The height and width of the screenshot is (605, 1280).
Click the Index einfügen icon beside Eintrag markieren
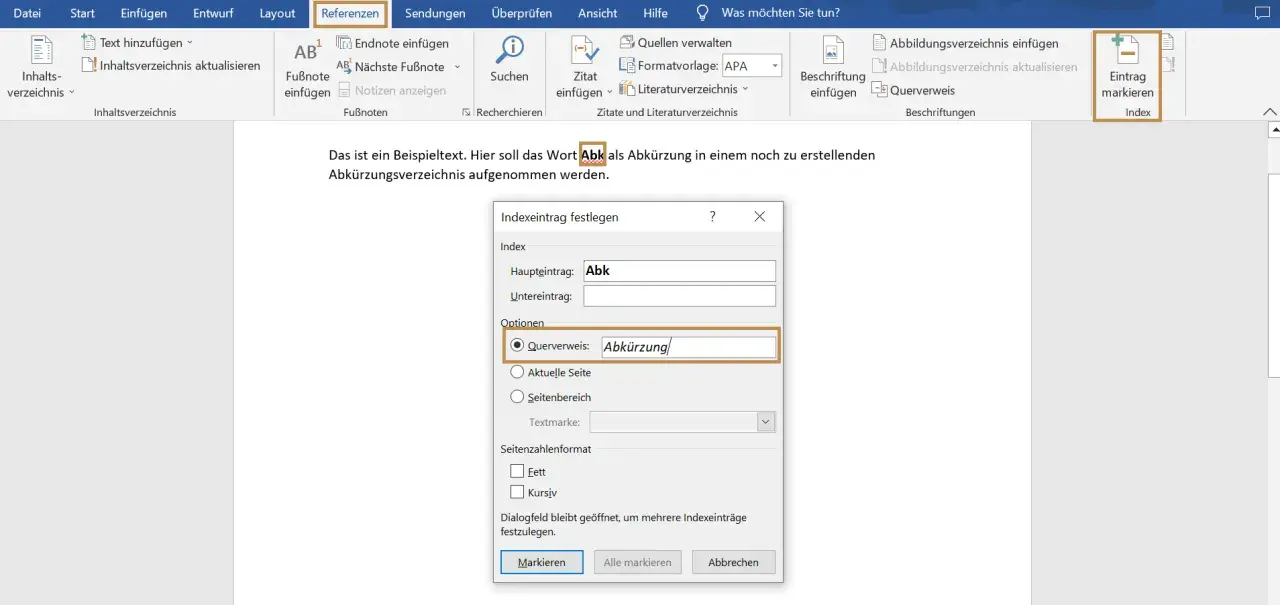click(1167, 43)
